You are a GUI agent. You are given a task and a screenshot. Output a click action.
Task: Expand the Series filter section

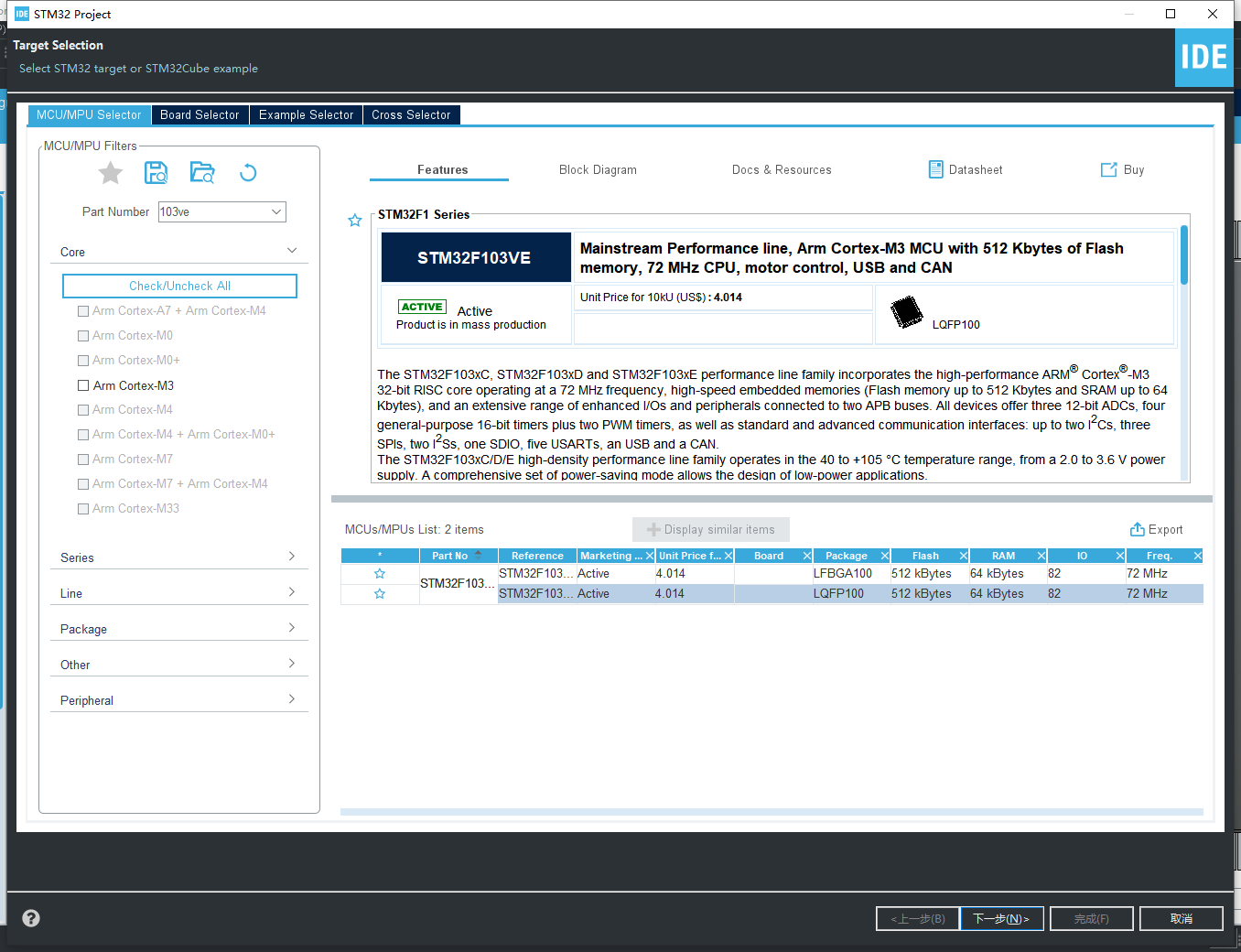tap(292, 556)
